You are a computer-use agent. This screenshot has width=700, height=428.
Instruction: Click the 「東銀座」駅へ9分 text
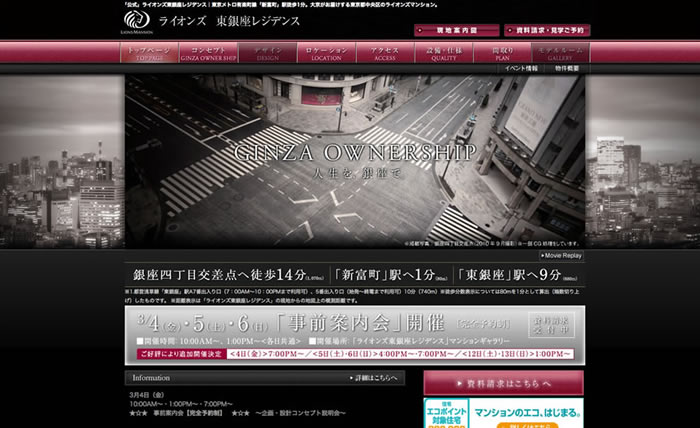pyautogui.click(x=517, y=275)
